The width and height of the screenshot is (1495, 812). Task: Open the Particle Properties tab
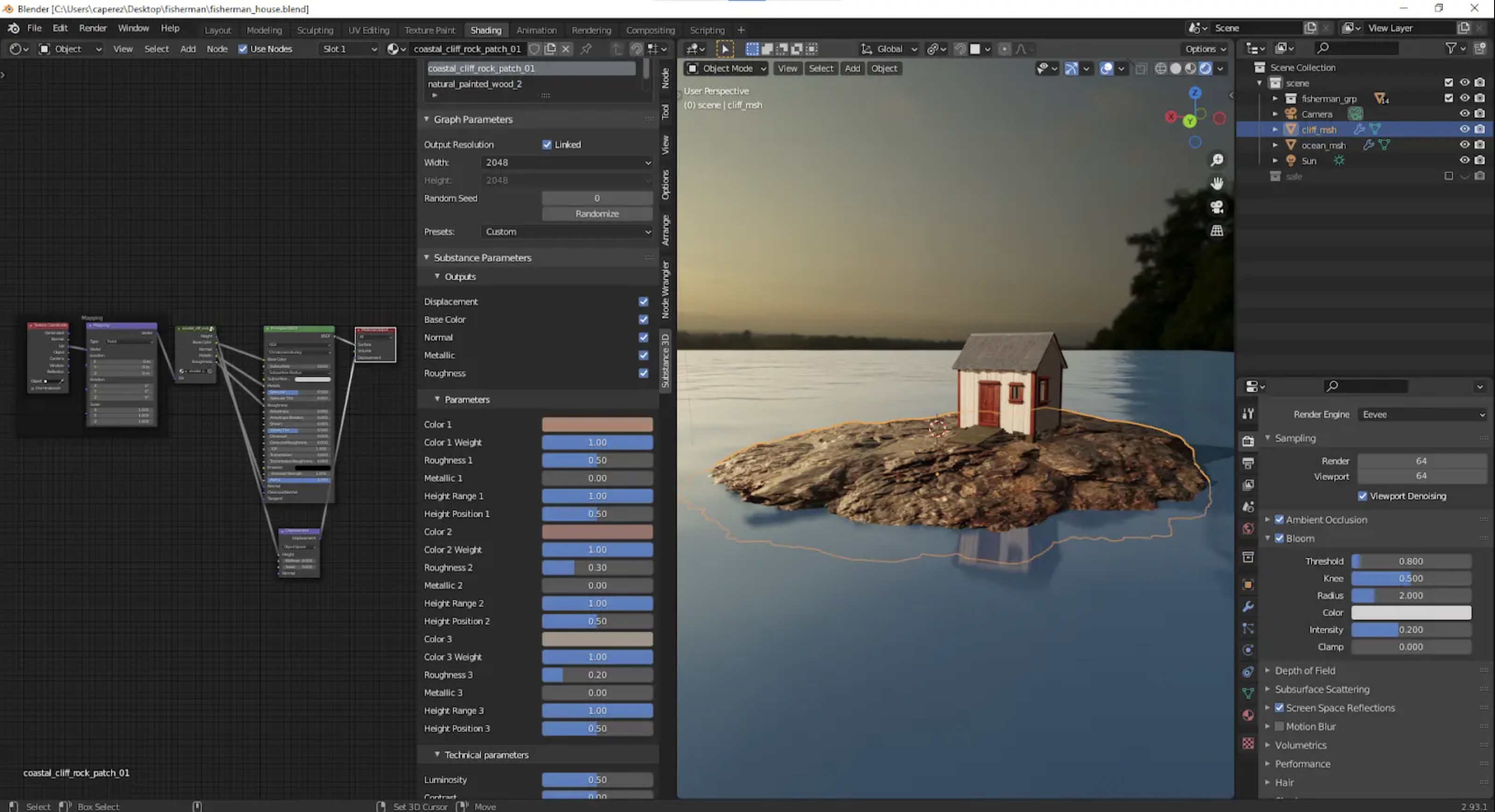(1248, 629)
